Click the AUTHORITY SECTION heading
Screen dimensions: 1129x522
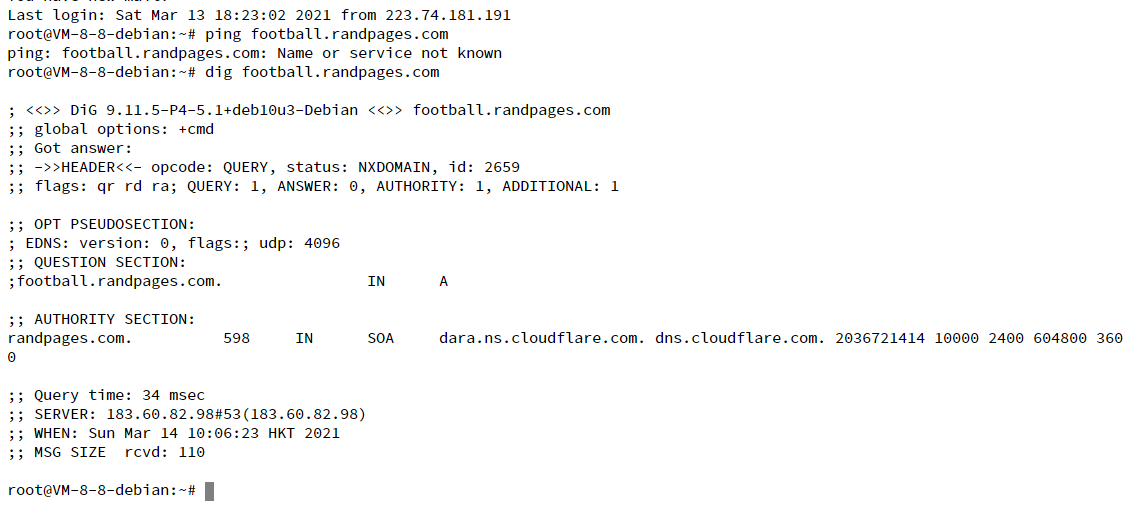coord(115,319)
